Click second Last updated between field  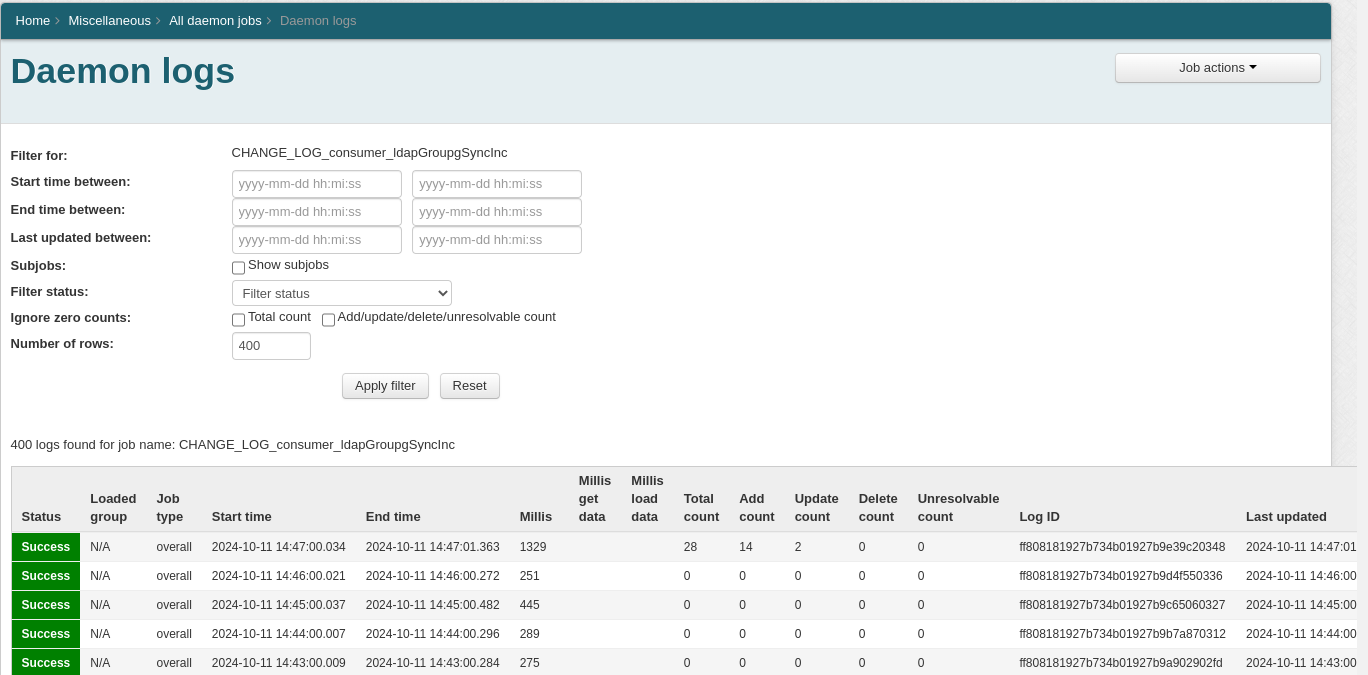pyautogui.click(x=496, y=240)
